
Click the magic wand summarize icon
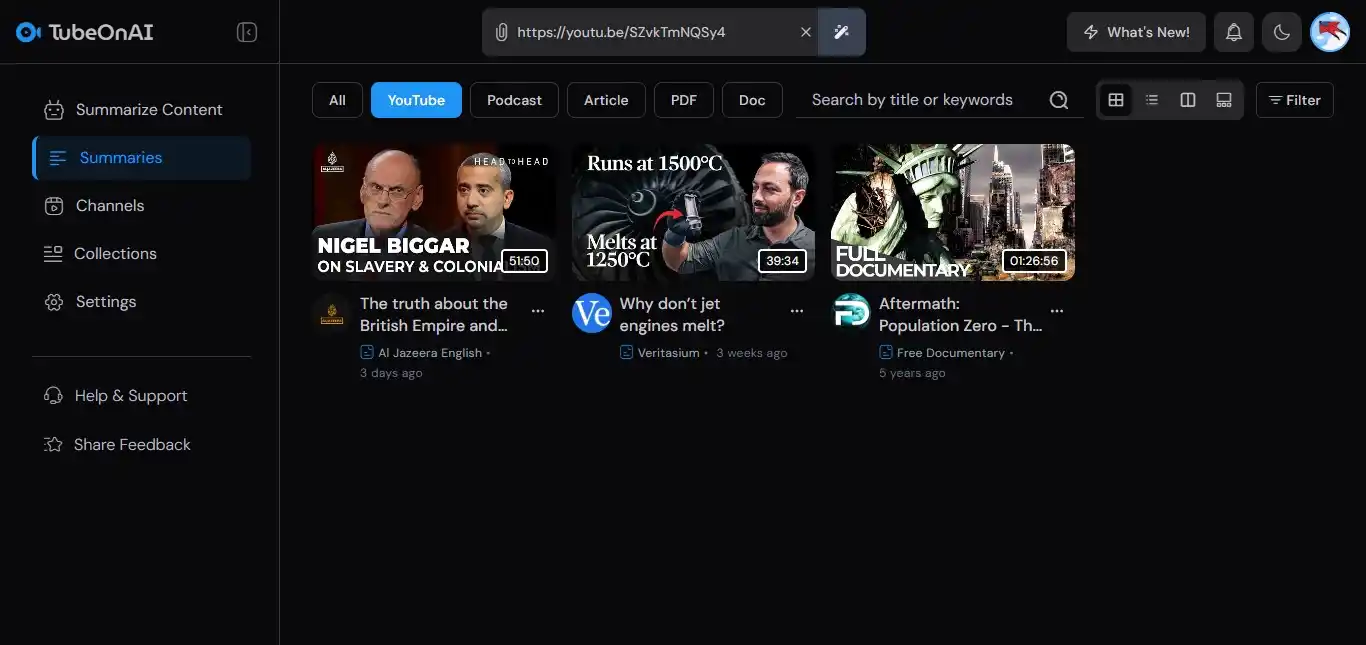pos(841,32)
